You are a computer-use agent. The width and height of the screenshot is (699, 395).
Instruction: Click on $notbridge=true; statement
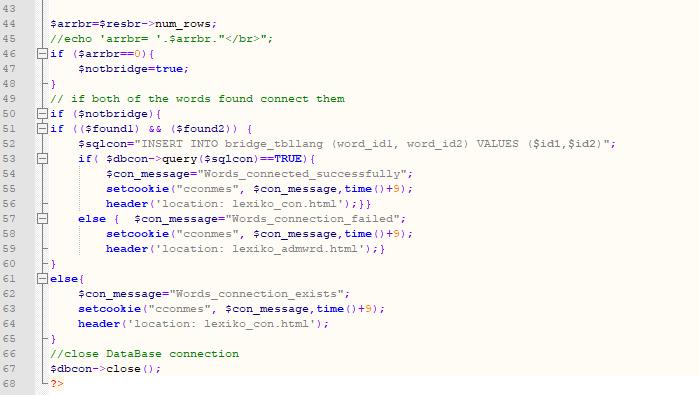133,69
